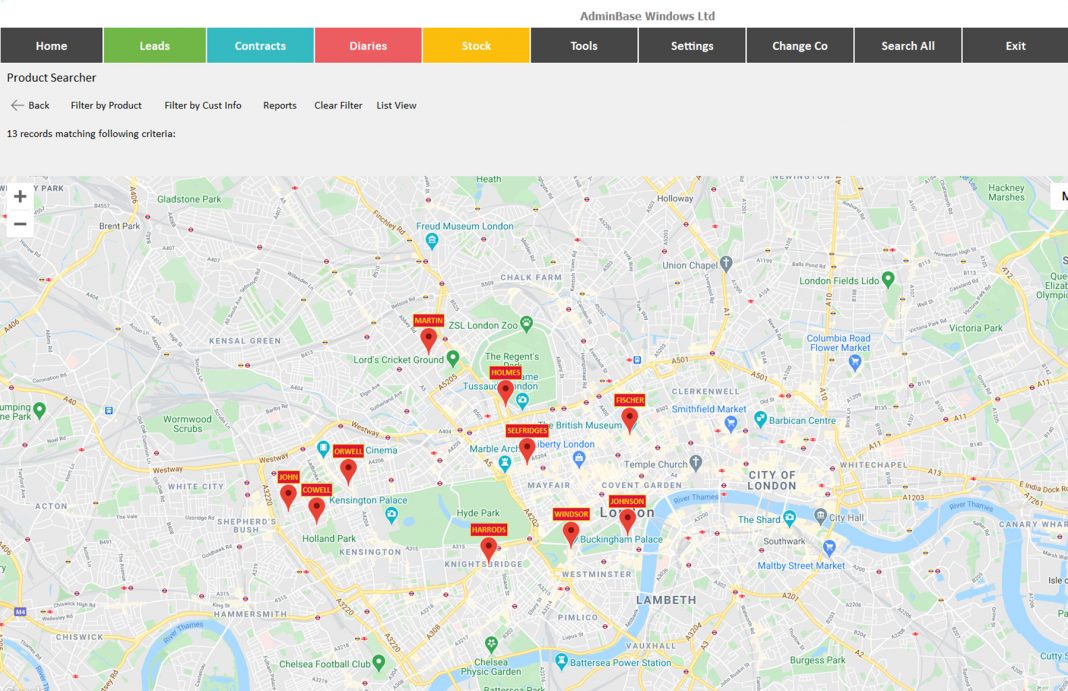Viewport: 1068px width, 691px height.
Task: Click the Wormwood Scrubs label
Action: 187,424
